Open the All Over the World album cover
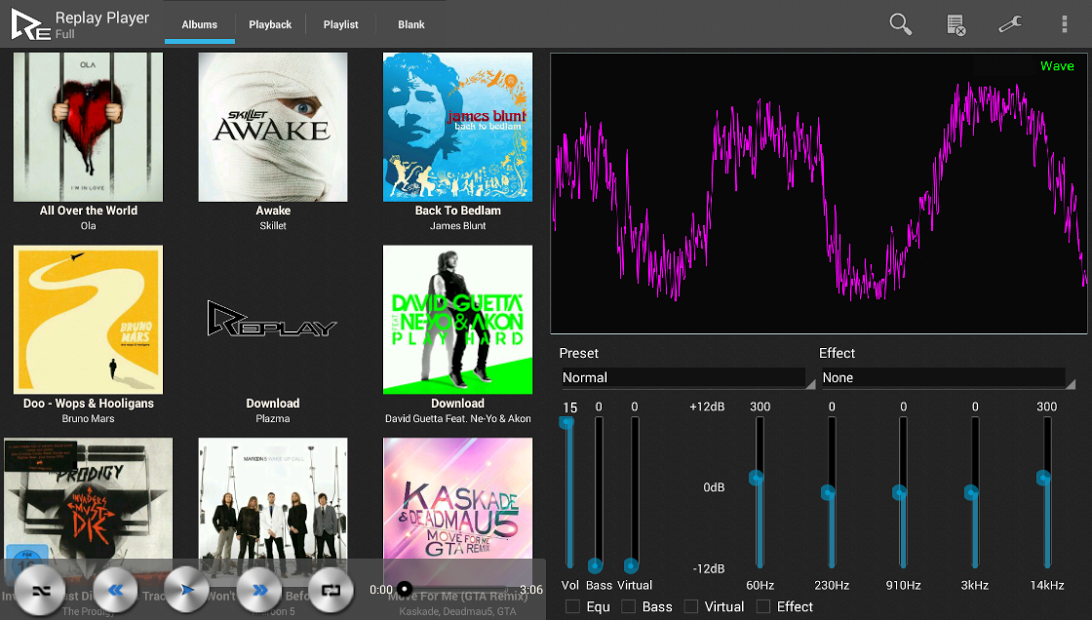Viewport: 1092px width, 620px height. [x=88, y=127]
